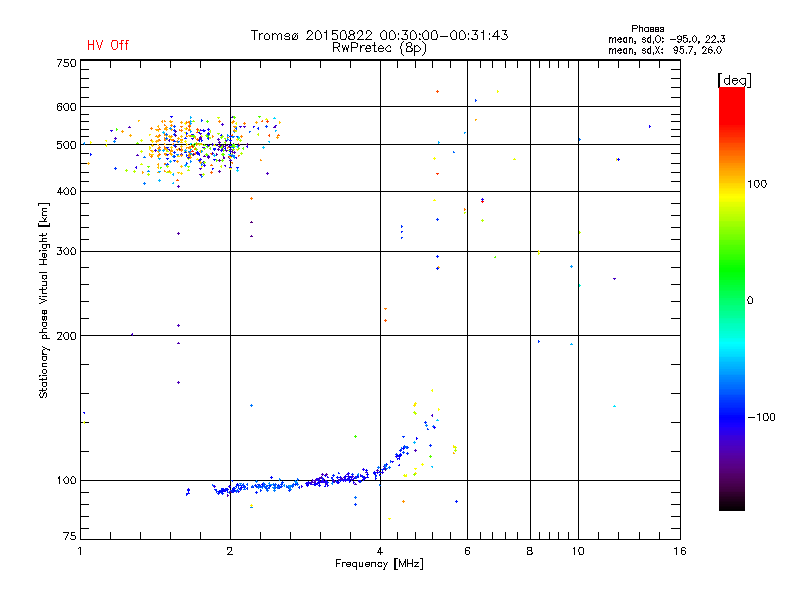Image resolution: width=800 pixels, height=600 pixels.
Task: Click the plot title 'Tromsø 20150822 00:30:00-00:31:43'
Action: (379, 35)
